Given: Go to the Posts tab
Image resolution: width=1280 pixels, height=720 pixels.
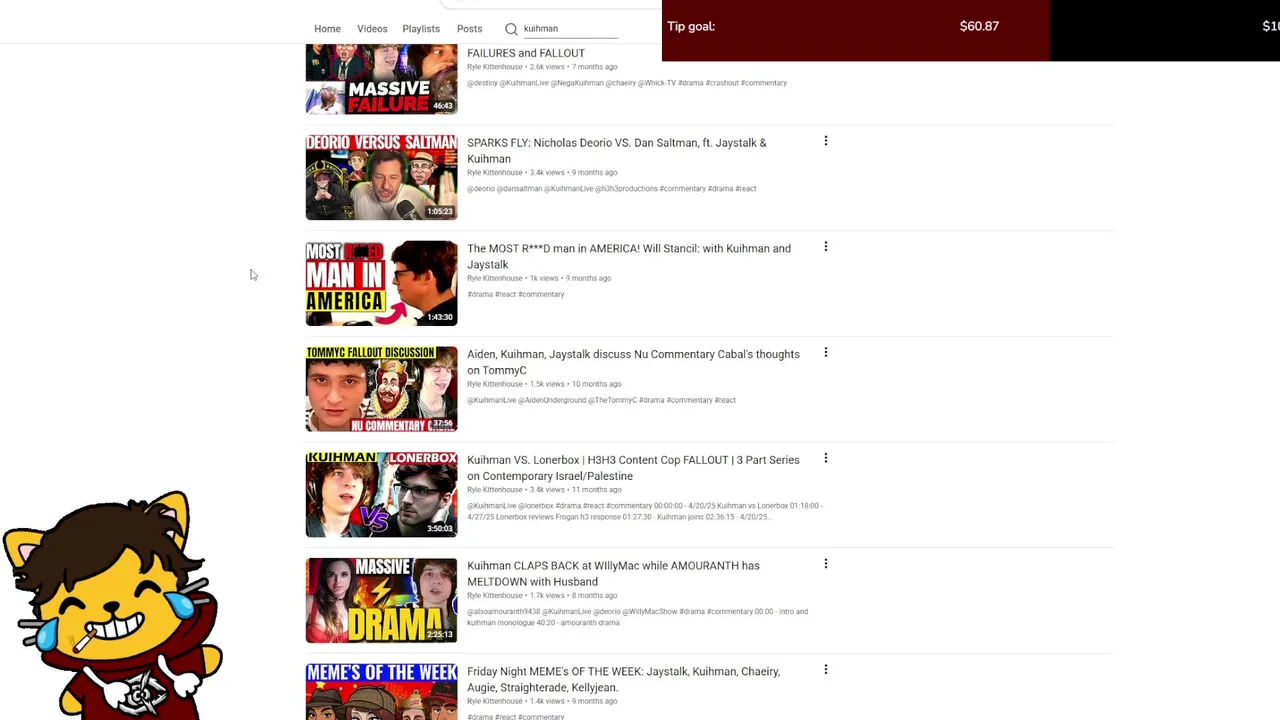Looking at the screenshot, I should (469, 29).
